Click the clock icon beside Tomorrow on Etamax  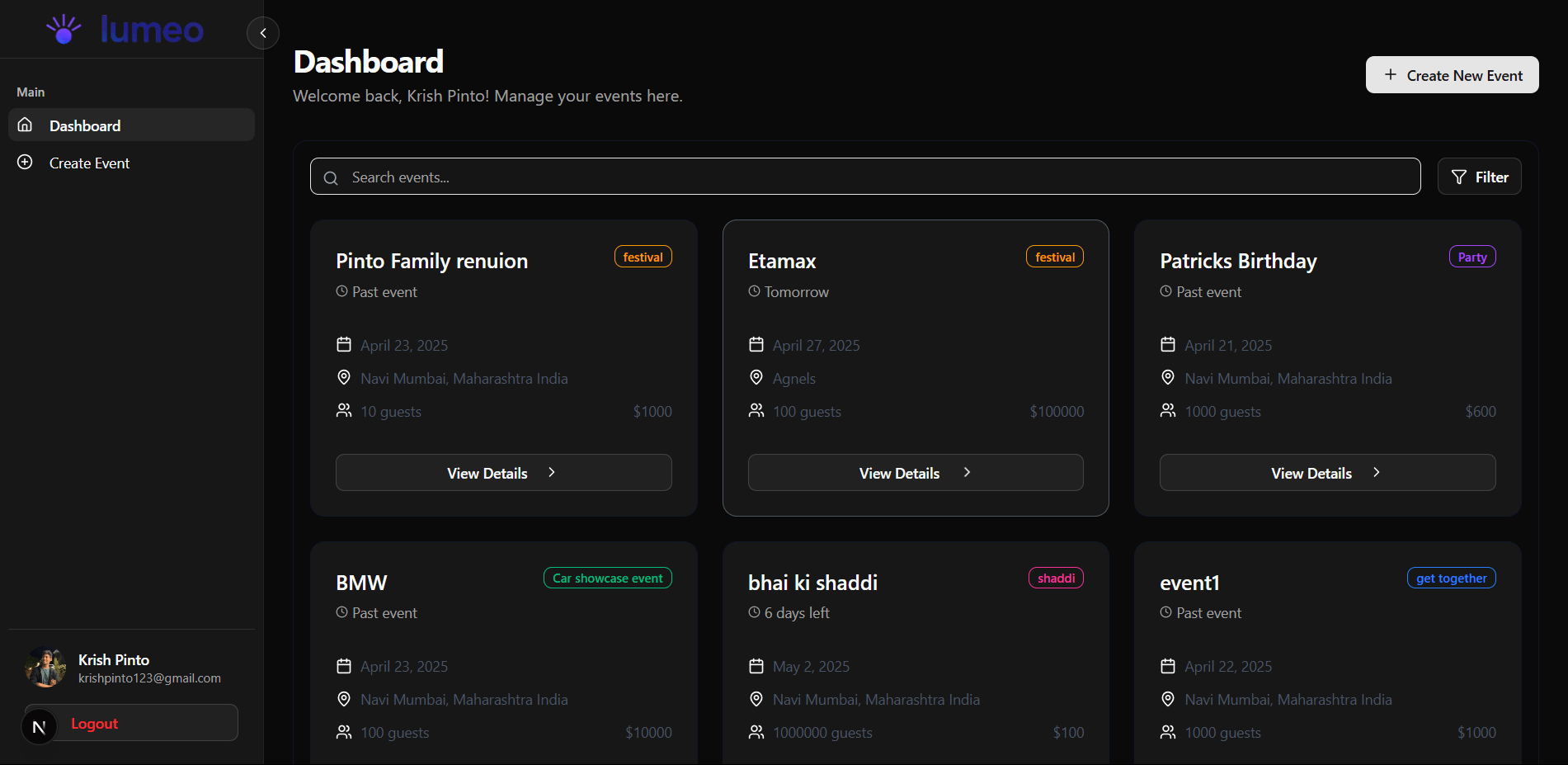754,290
